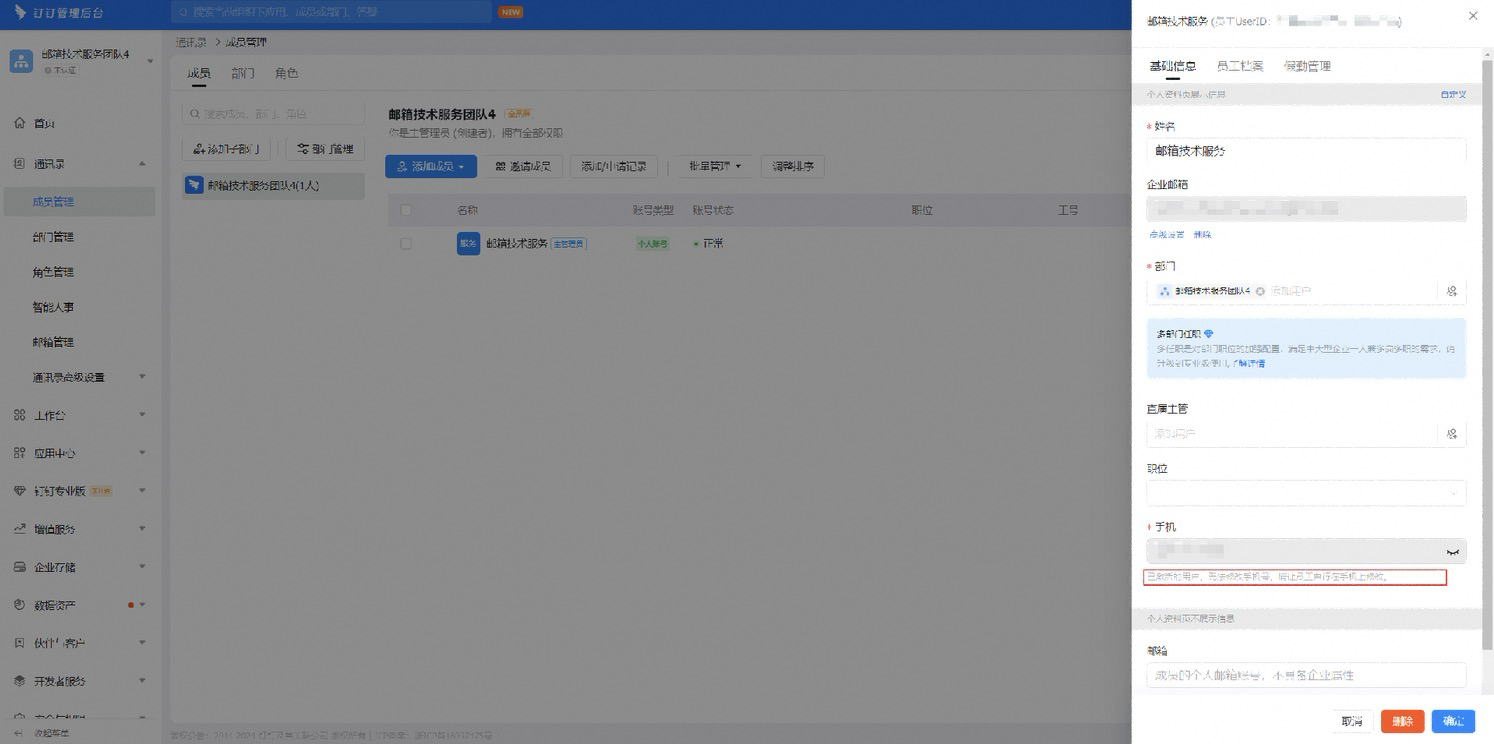Click the 开发者服务 layers icon

pyautogui.click(x=19, y=681)
